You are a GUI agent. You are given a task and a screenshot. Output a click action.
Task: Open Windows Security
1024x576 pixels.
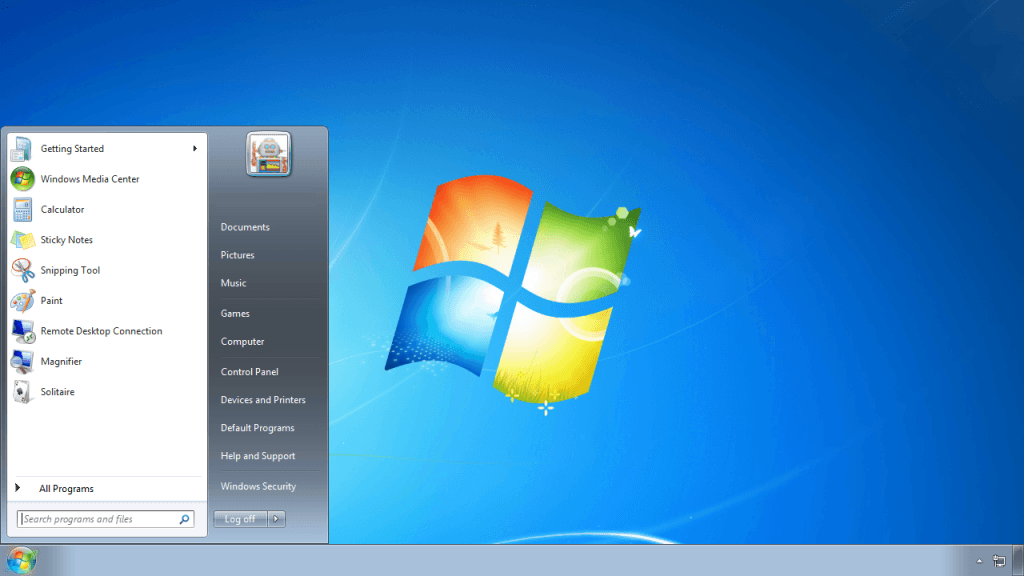(x=258, y=487)
